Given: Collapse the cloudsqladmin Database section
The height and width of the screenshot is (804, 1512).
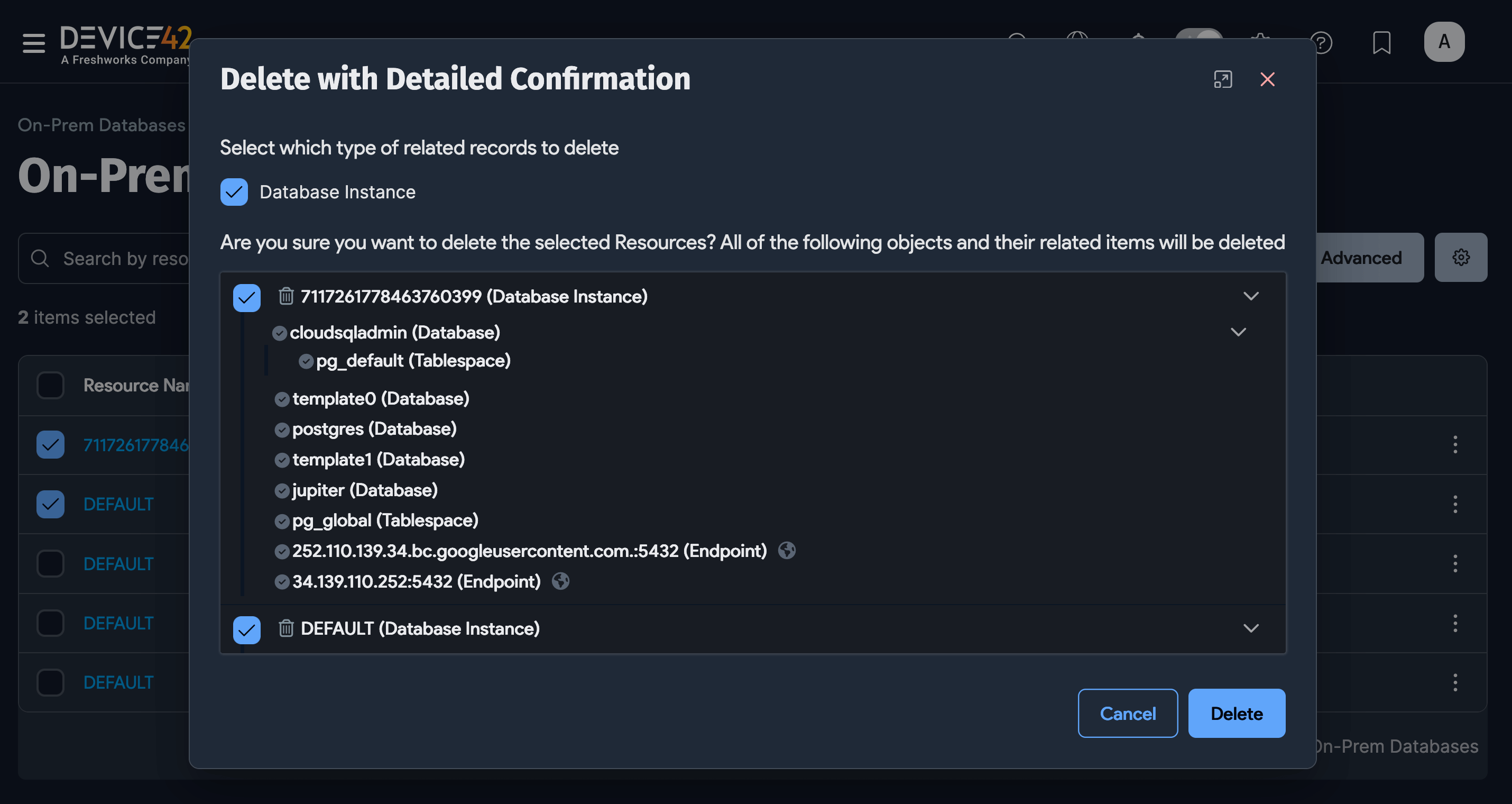Looking at the screenshot, I should pos(1238,332).
